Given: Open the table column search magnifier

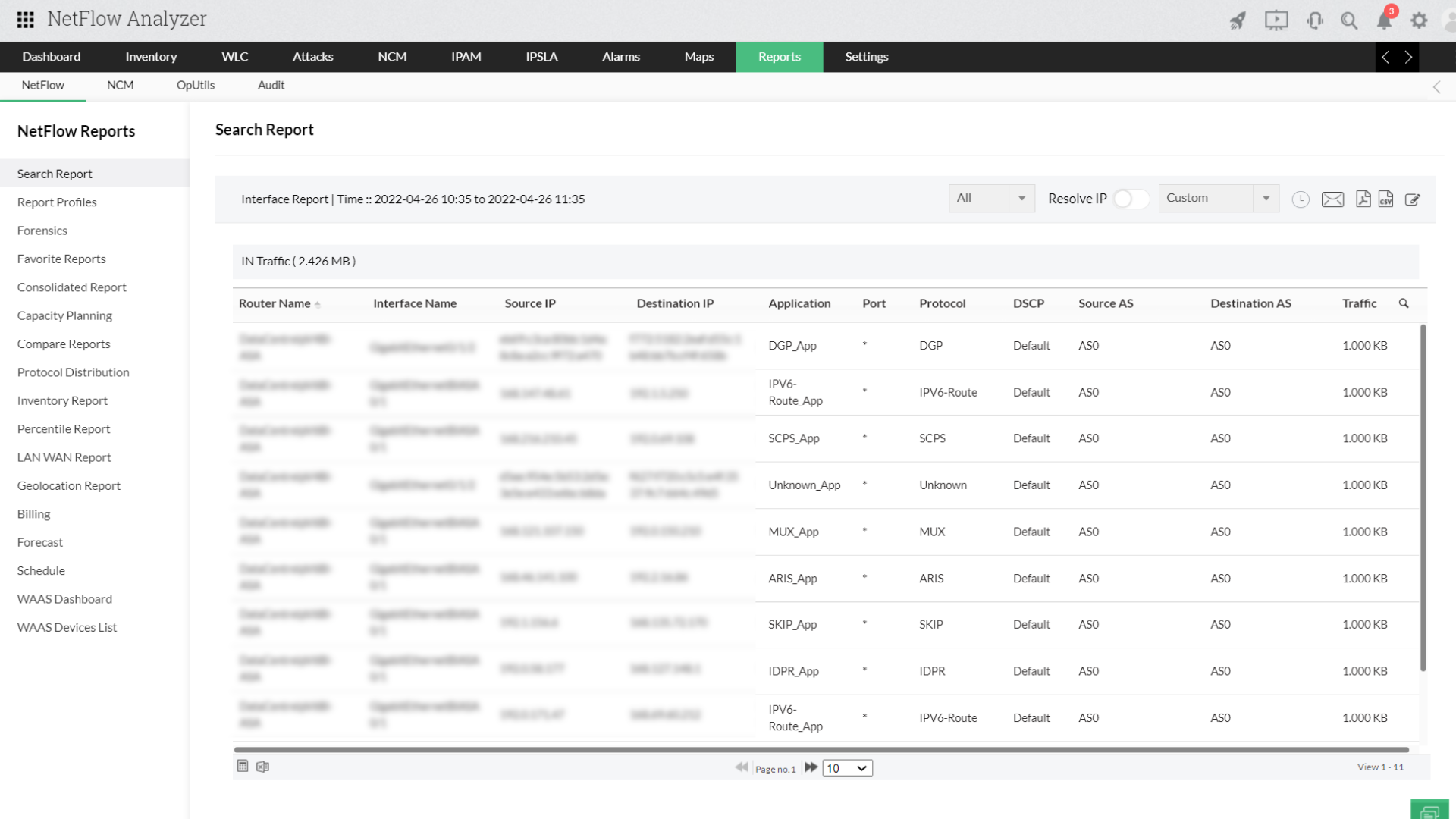Looking at the screenshot, I should click(x=1404, y=303).
